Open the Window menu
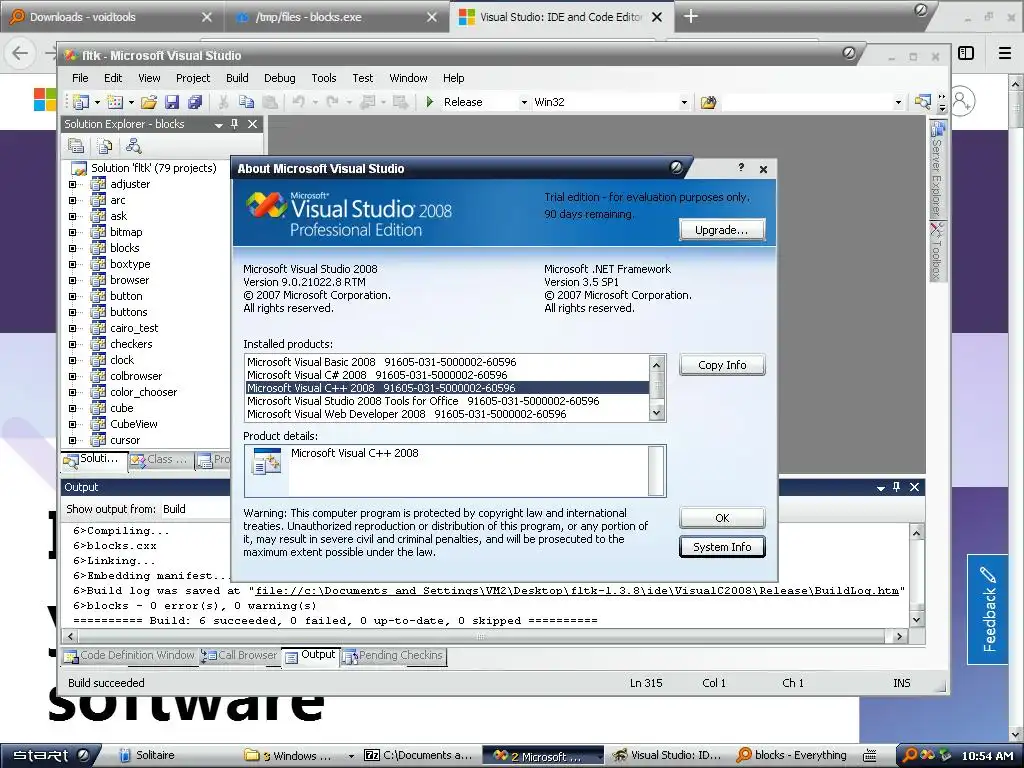Viewport: 1024px width, 768px height. tap(408, 78)
